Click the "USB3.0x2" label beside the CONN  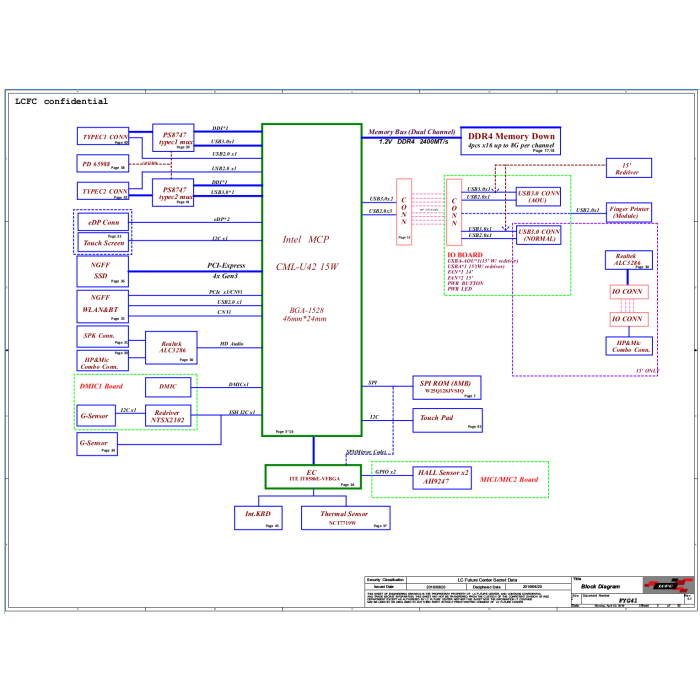tap(381, 199)
